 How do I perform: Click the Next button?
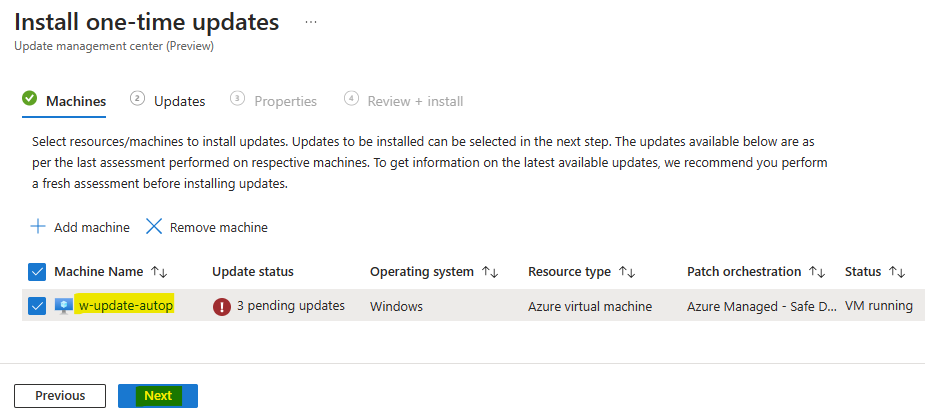coord(158,396)
